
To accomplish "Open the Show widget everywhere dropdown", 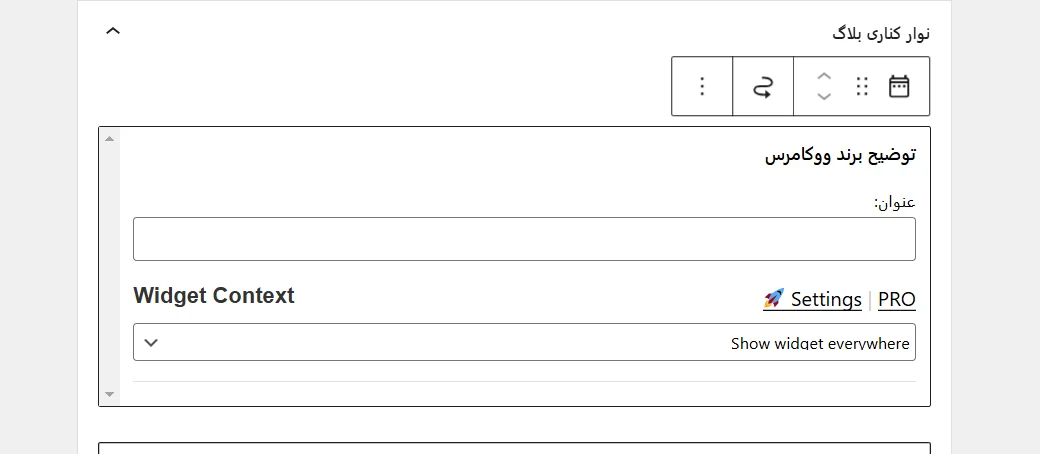I will 524,342.
